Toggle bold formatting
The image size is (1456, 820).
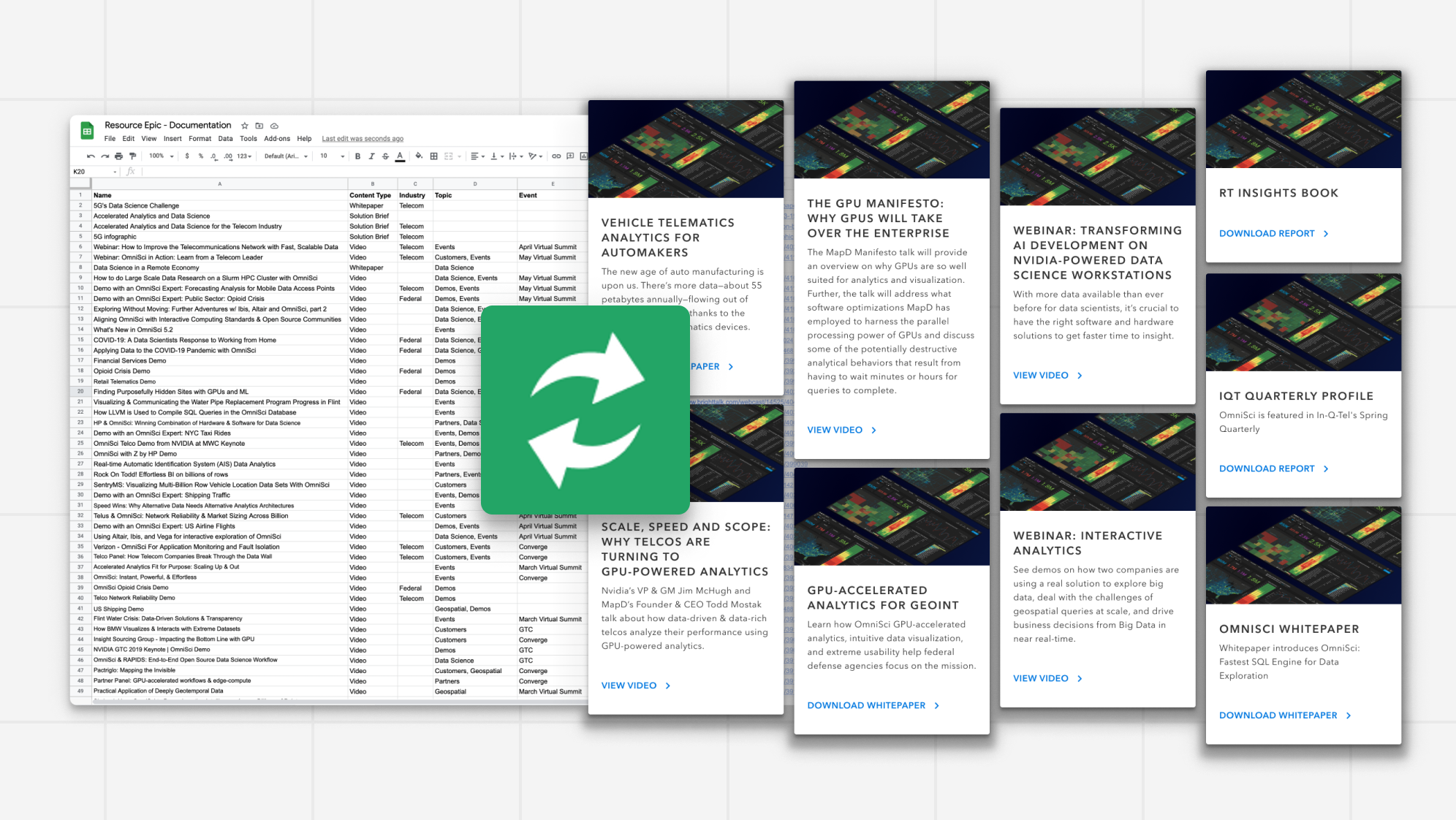[357, 156]
